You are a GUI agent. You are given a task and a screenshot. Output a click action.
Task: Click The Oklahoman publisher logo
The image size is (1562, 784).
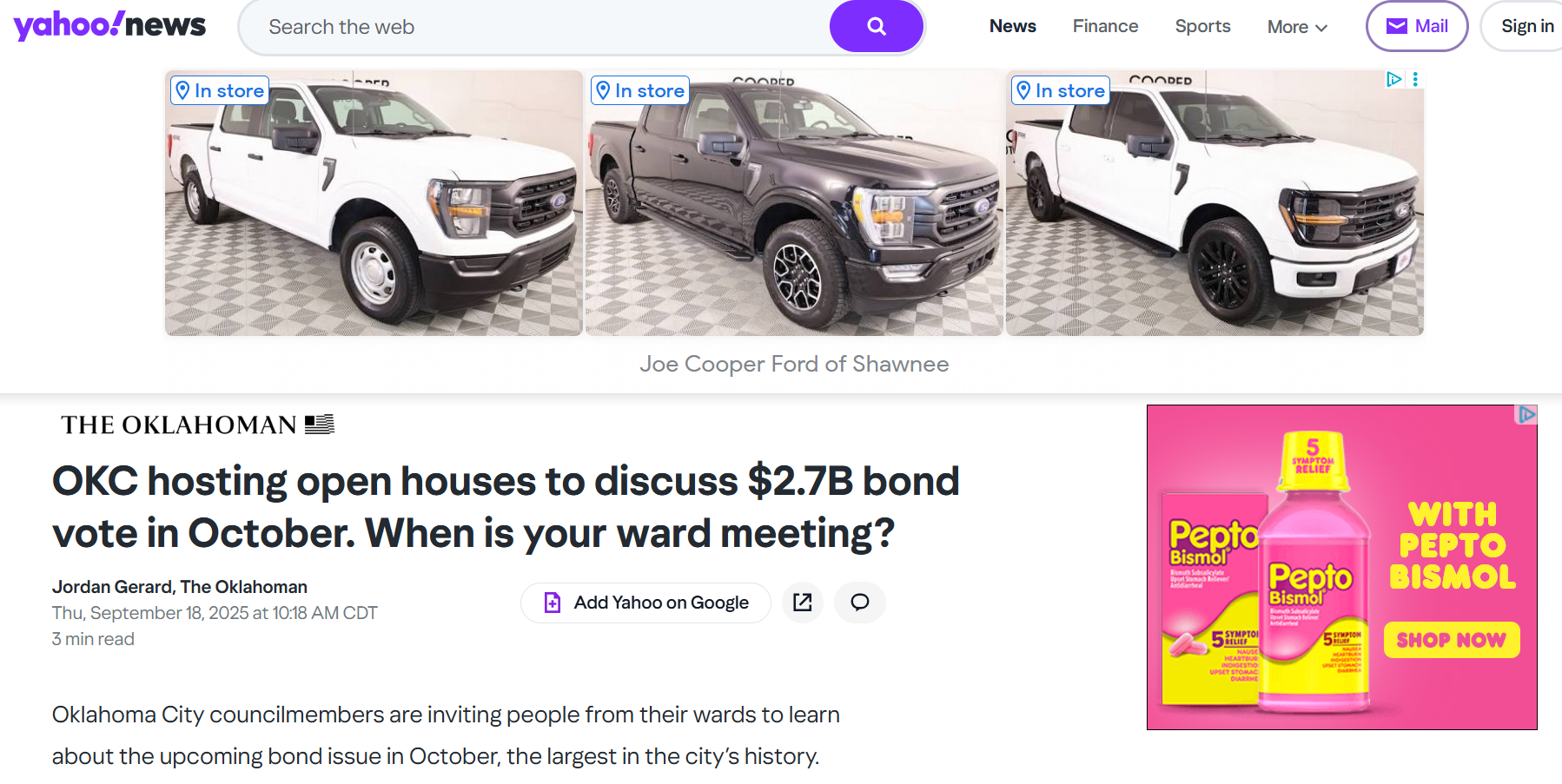coord(197,425)
